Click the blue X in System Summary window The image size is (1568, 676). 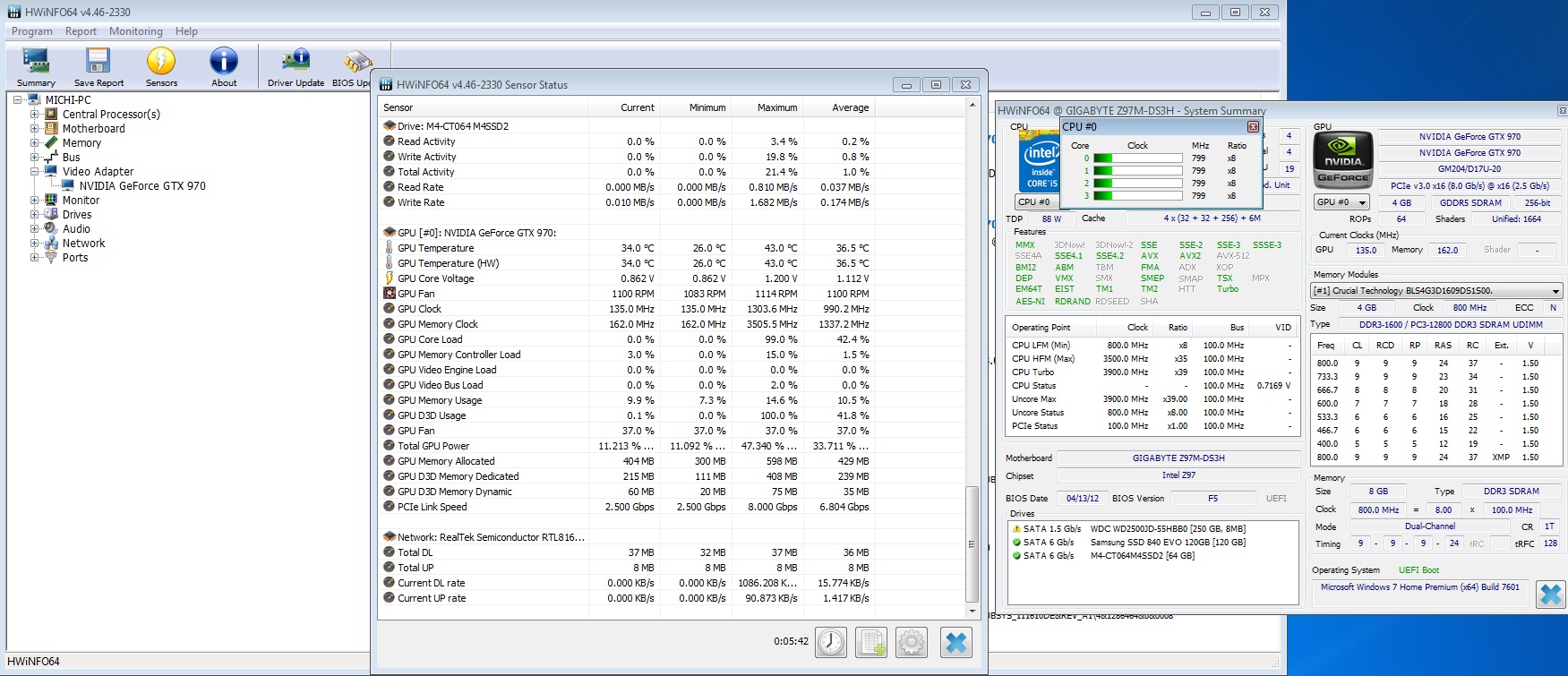1551,595
